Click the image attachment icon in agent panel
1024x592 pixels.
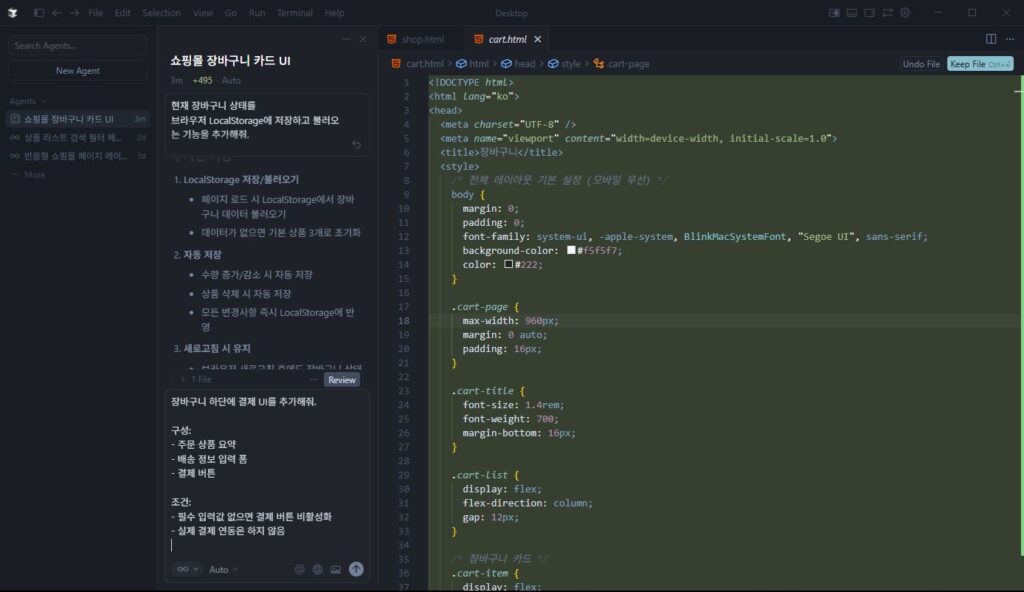337,568
